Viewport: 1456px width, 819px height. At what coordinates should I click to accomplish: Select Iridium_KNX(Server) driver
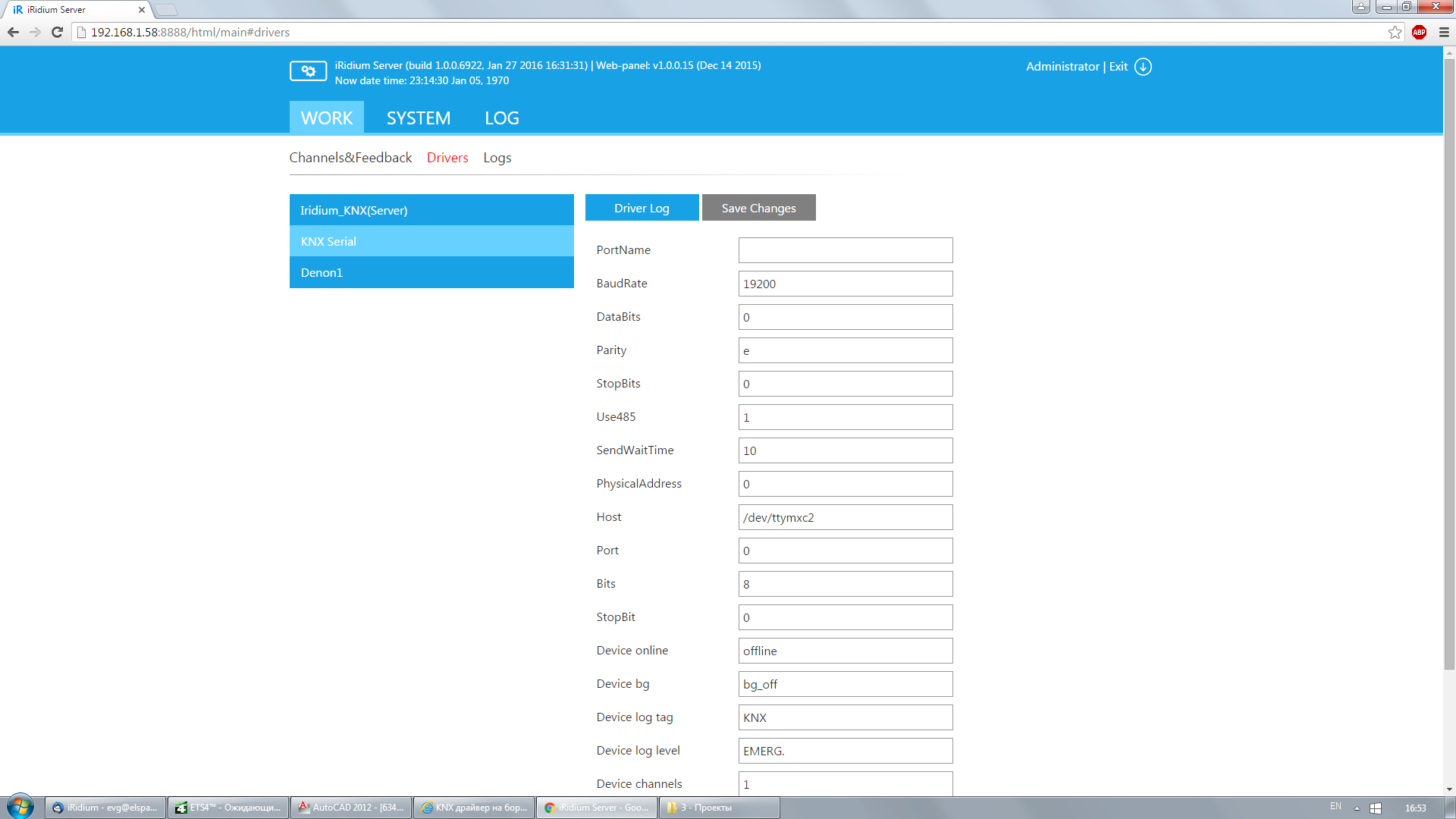pos(431,210)
